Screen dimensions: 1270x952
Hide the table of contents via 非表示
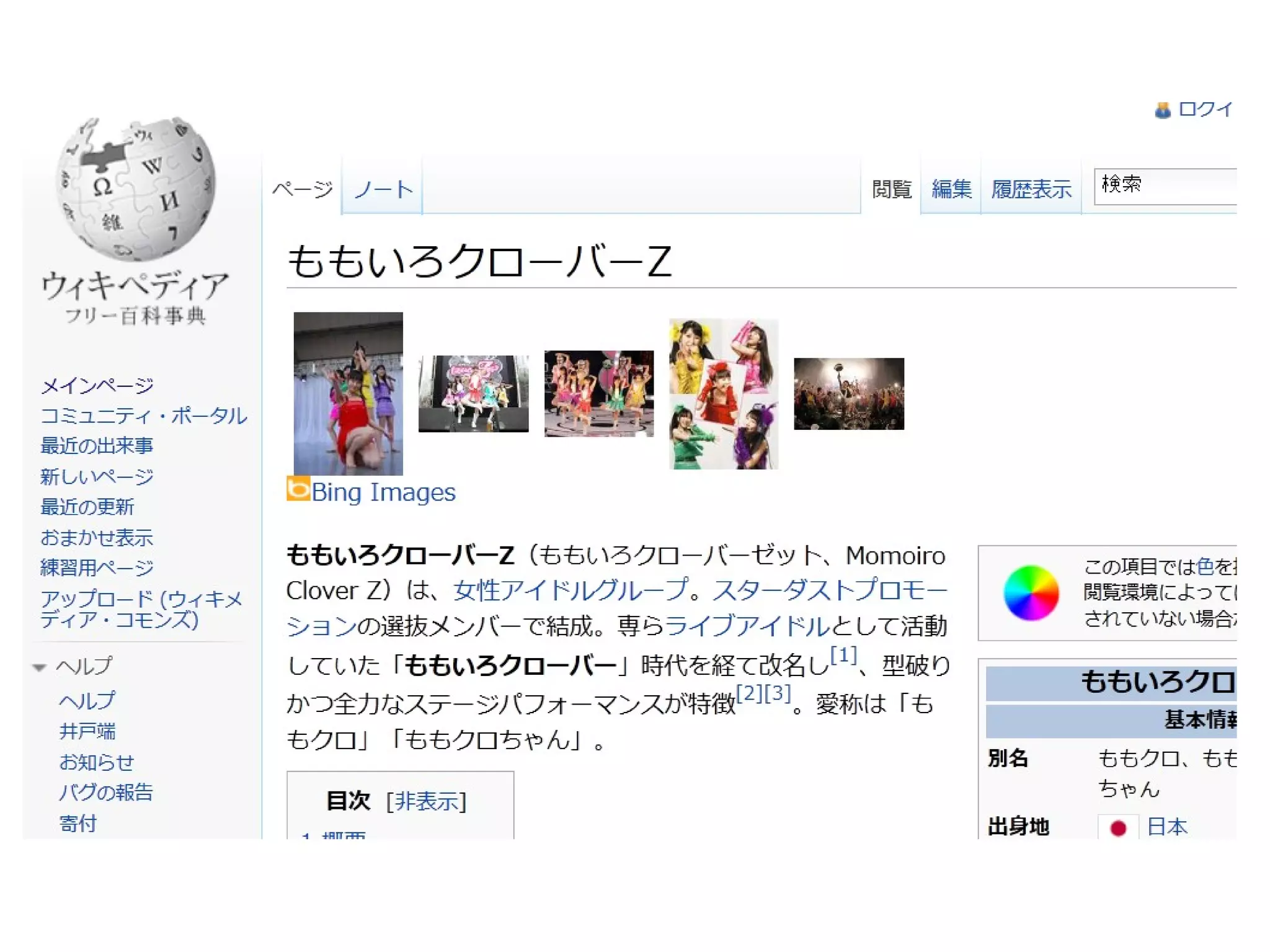[x=426, y=801]
